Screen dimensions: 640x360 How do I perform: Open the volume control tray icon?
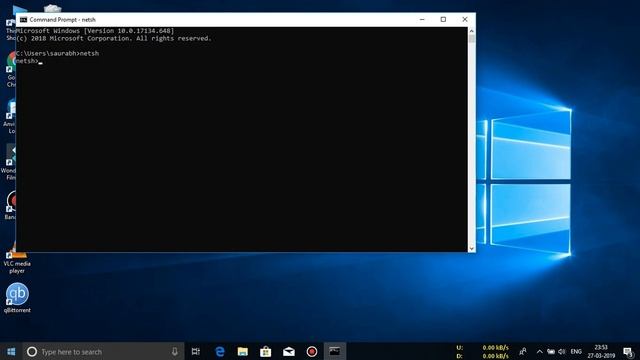562,351
